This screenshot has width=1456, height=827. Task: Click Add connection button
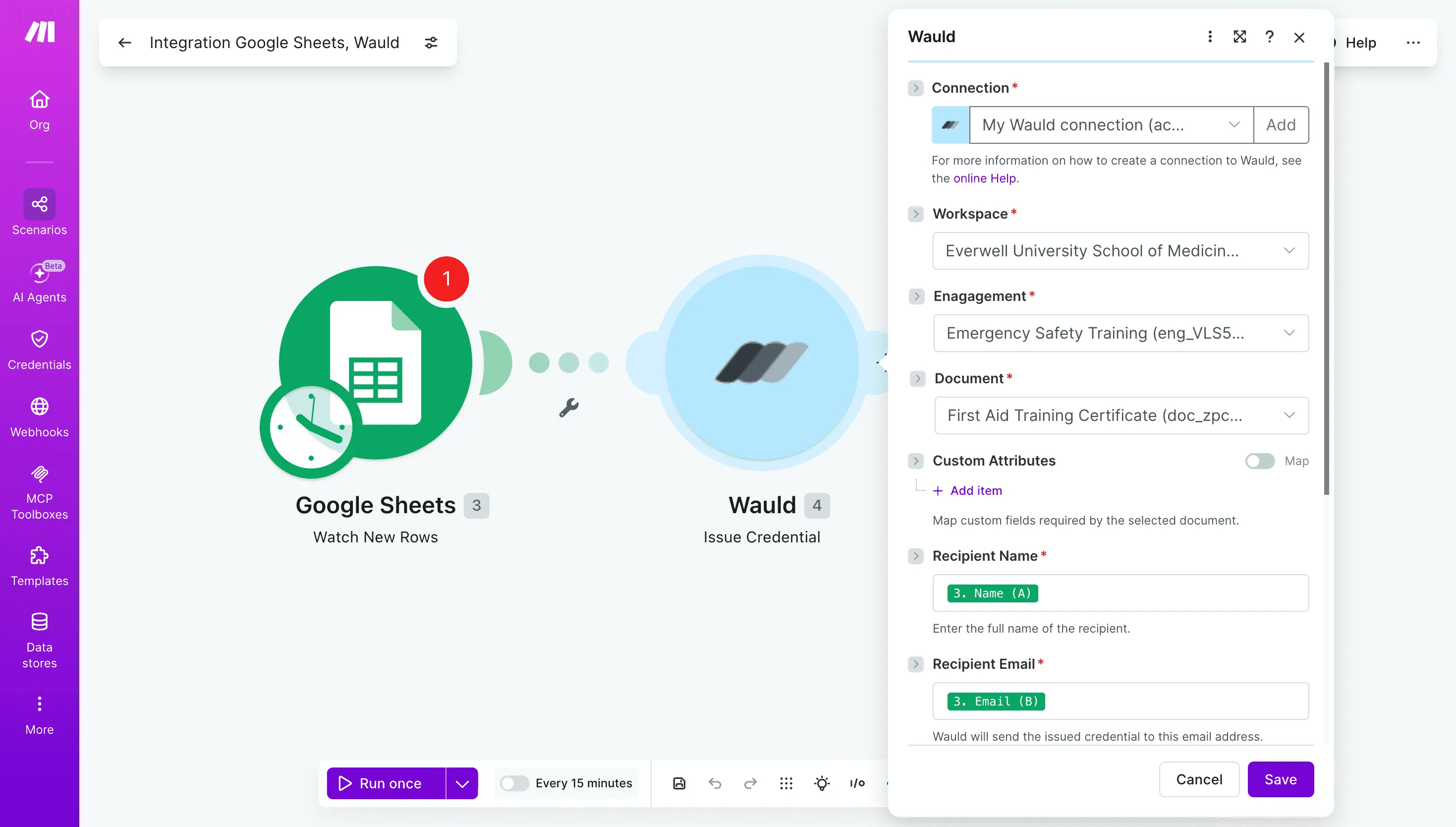pos(1281,125)
